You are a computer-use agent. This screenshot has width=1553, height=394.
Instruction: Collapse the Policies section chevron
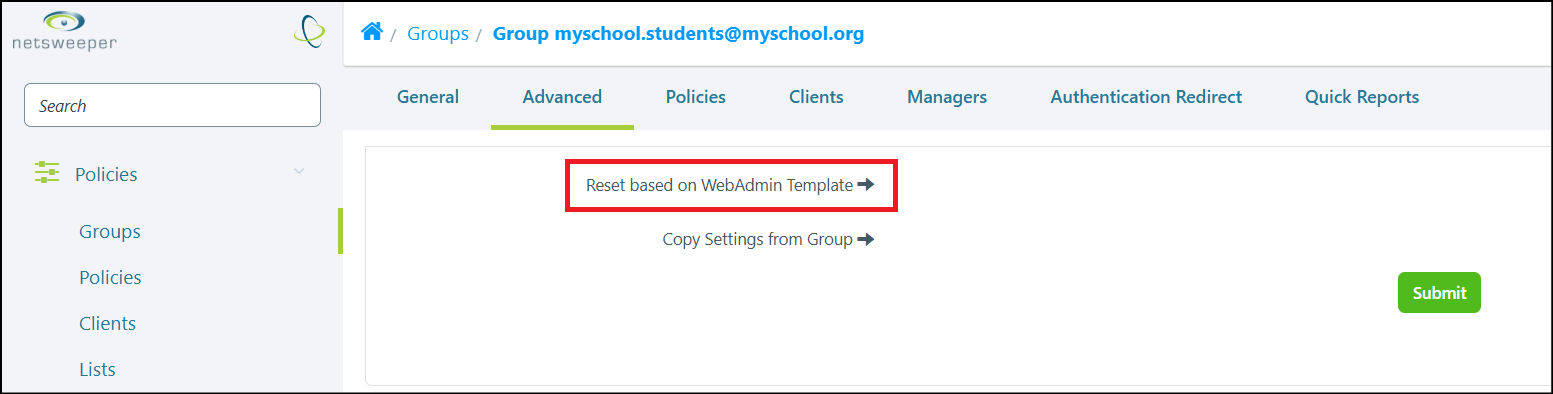298,172
